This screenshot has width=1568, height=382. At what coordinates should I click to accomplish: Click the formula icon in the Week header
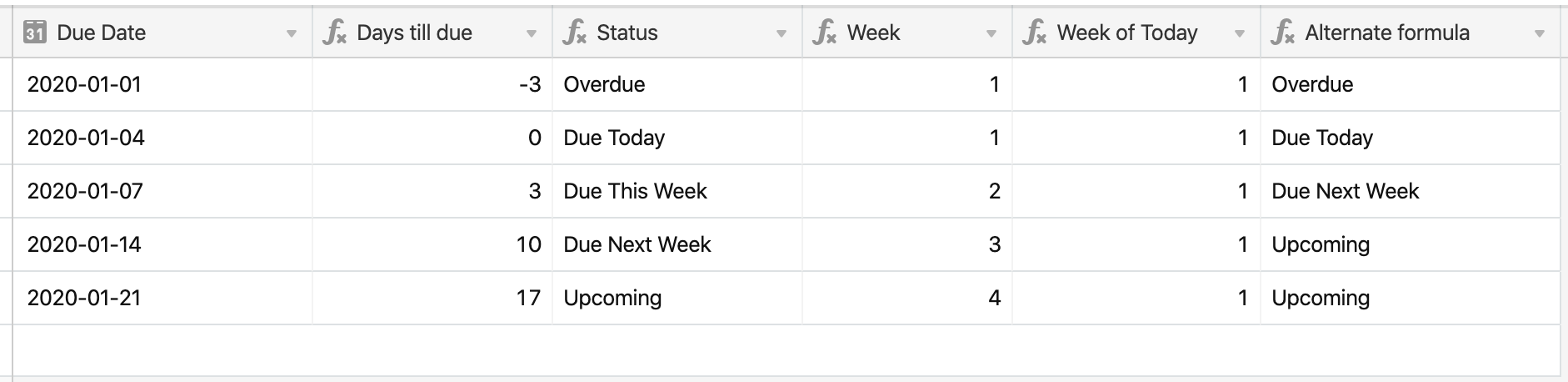pos(824,33)
